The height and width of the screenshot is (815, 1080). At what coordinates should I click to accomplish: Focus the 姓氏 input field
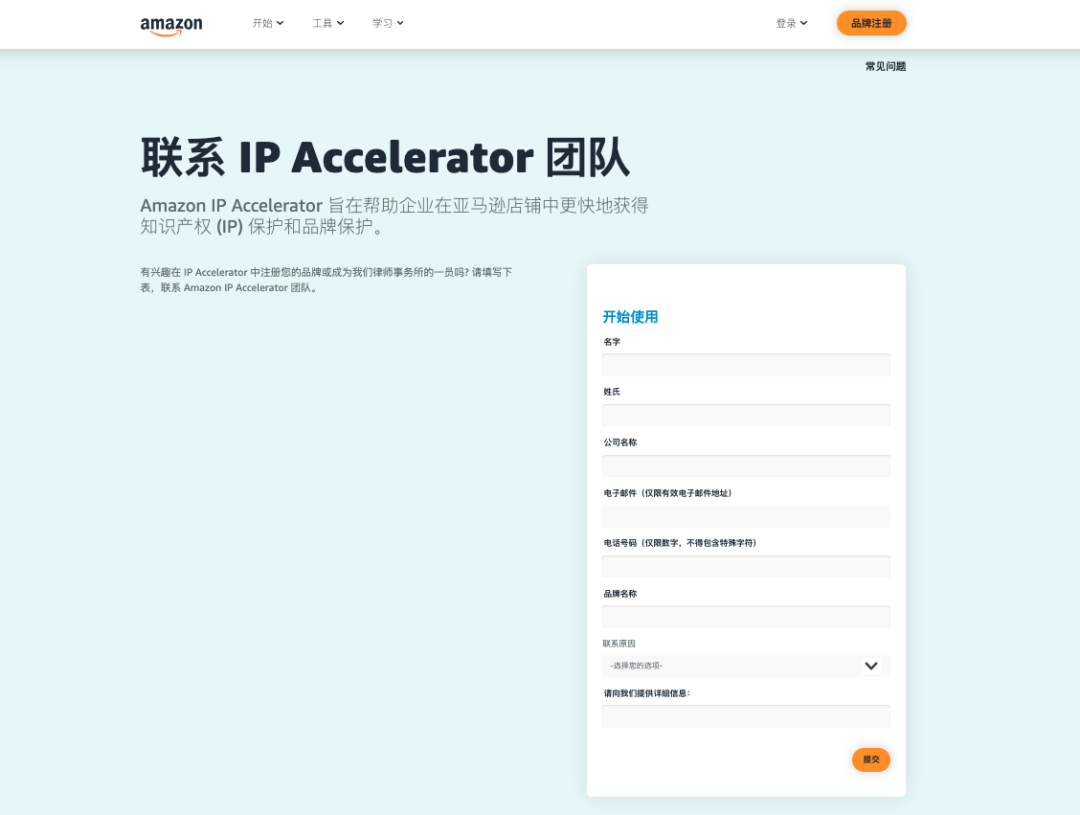point(746,415)
